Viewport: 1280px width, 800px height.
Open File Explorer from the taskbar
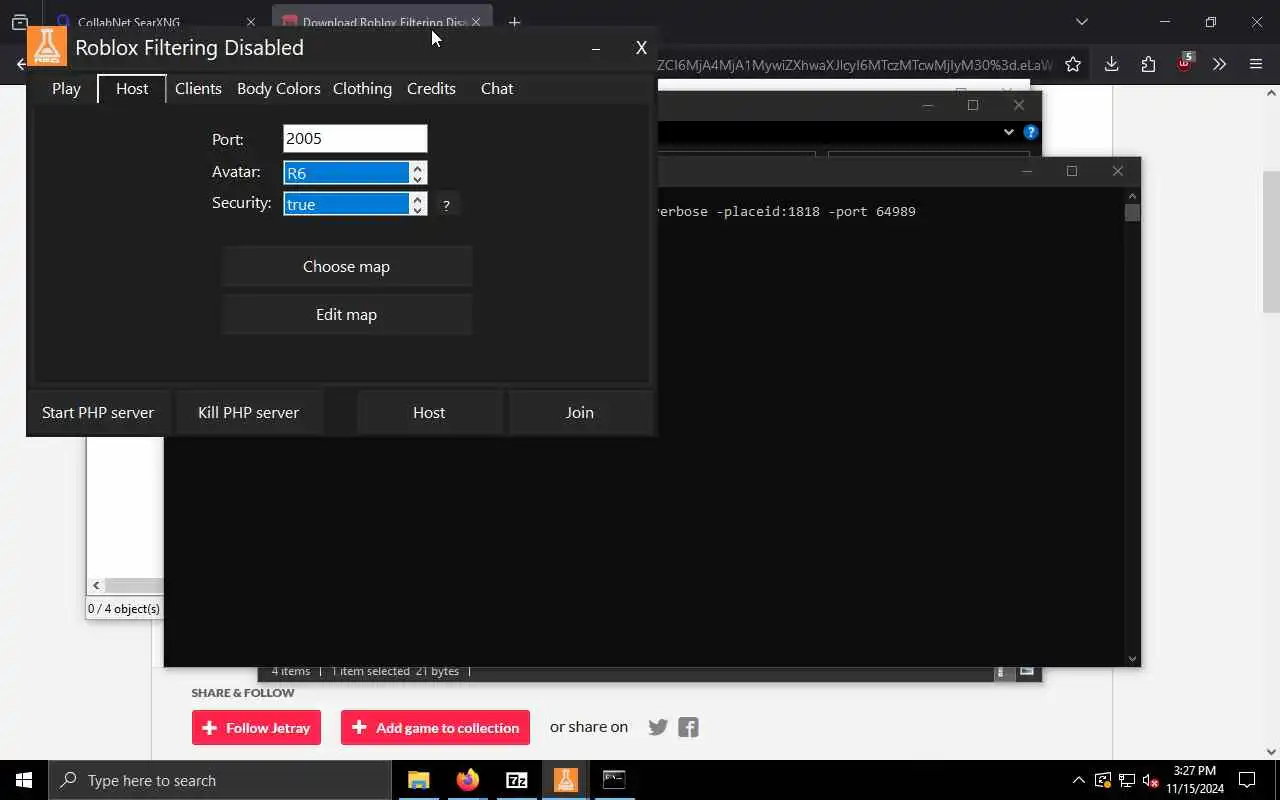point(418,780)
